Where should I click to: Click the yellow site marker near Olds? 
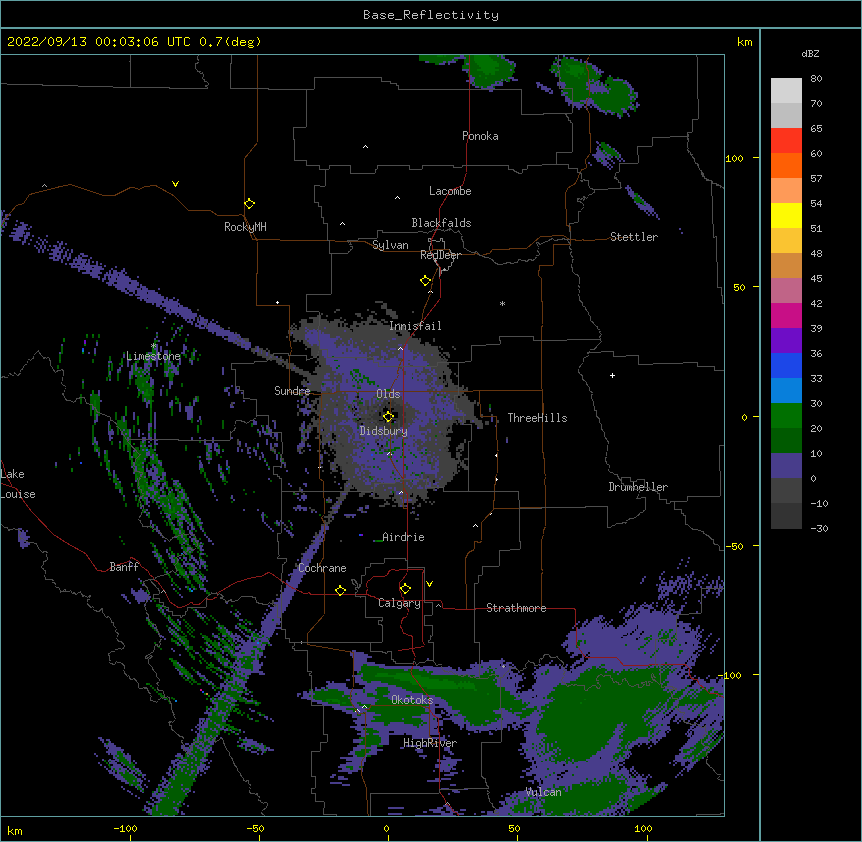click(x=388, y=416)
